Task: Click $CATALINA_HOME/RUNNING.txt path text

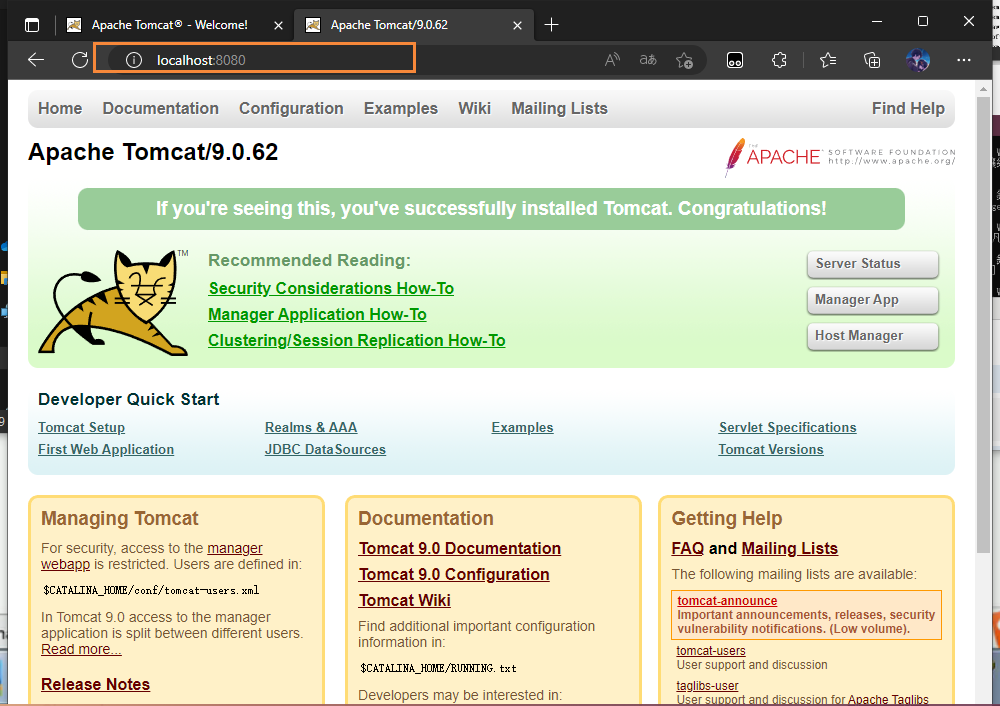Action: point(438,668)
